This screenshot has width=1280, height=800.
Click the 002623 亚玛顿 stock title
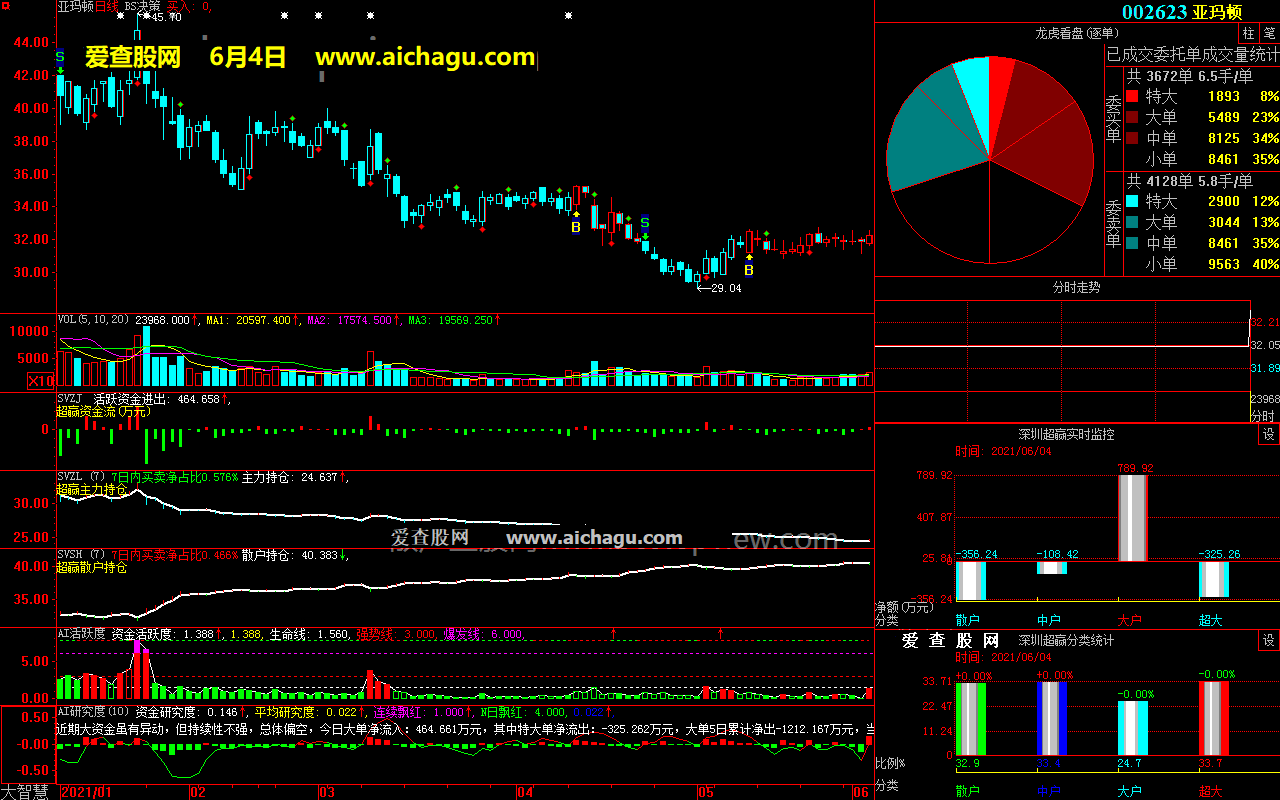(x=1182, y=12)
